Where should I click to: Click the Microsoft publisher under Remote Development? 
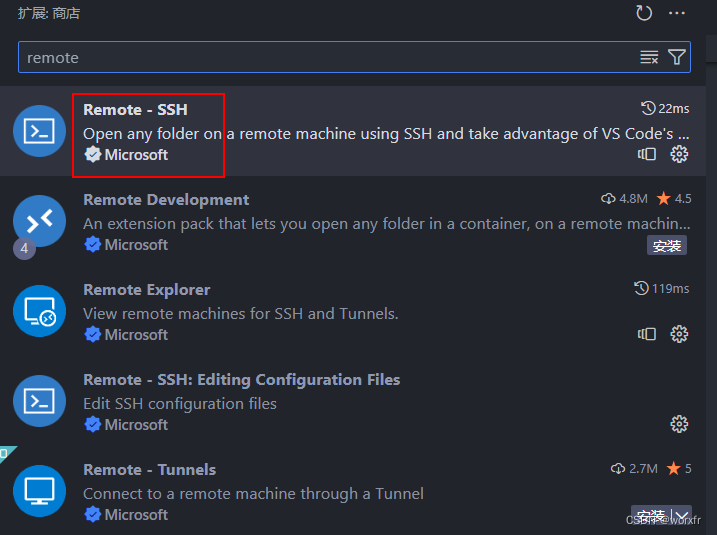pos(136,245)
